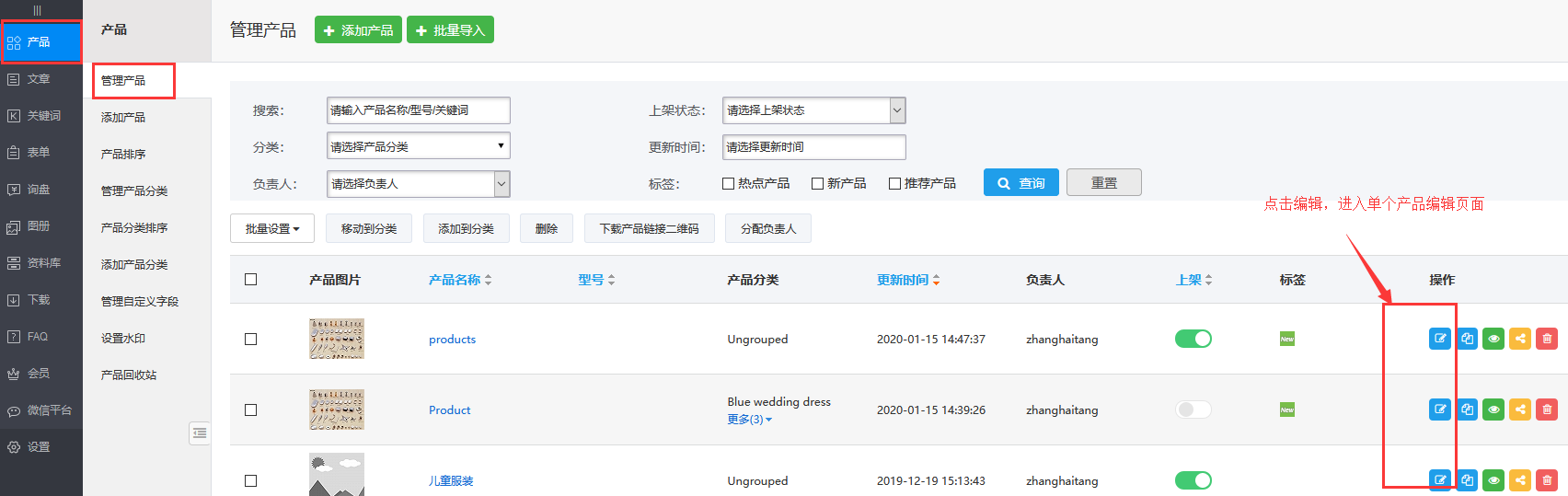Viewport: 1568px width, 496px height.
Task: Preview "products" using the green eye icon
Action: click(x=1493, y=339)
